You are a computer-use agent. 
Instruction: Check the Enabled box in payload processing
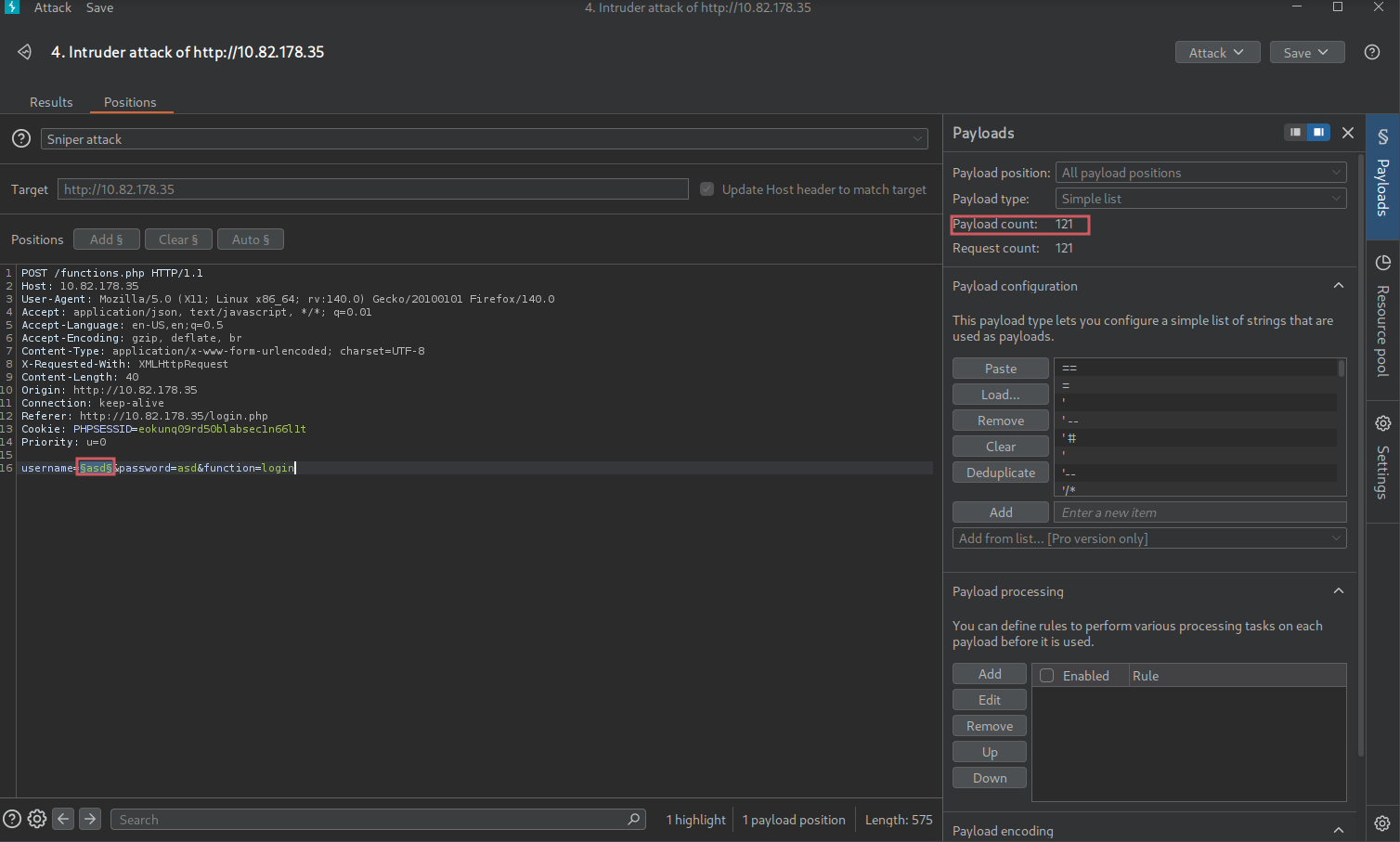[x=1047, y=676]
